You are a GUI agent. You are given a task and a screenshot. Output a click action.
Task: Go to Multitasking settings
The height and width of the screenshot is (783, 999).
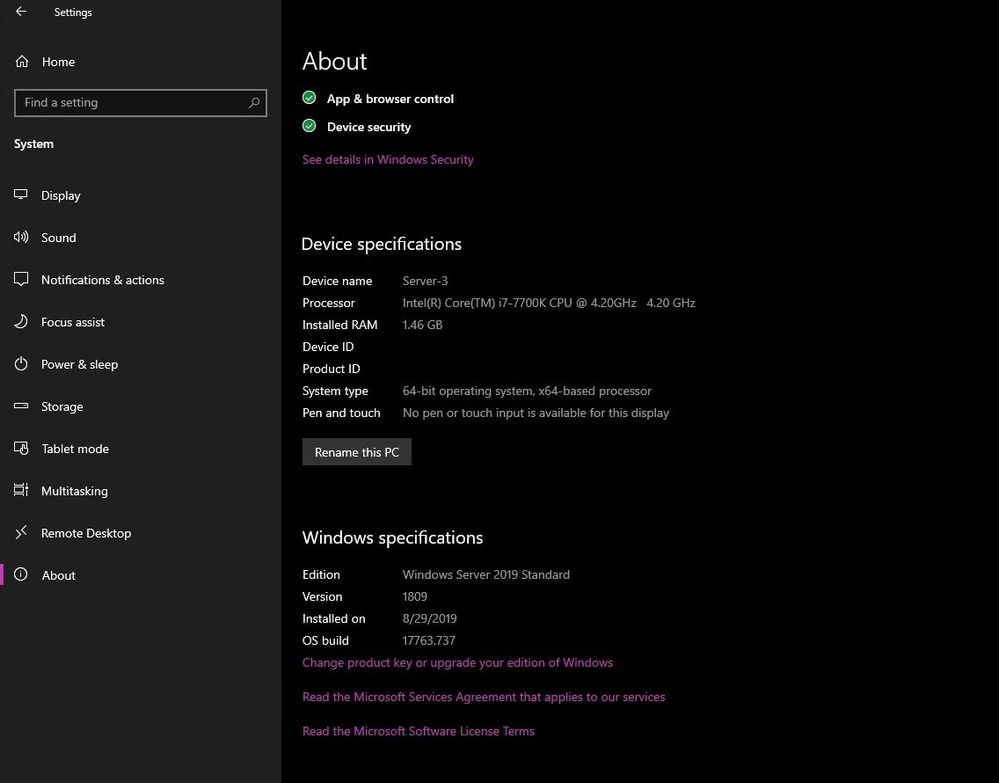[x=74, y=491]
